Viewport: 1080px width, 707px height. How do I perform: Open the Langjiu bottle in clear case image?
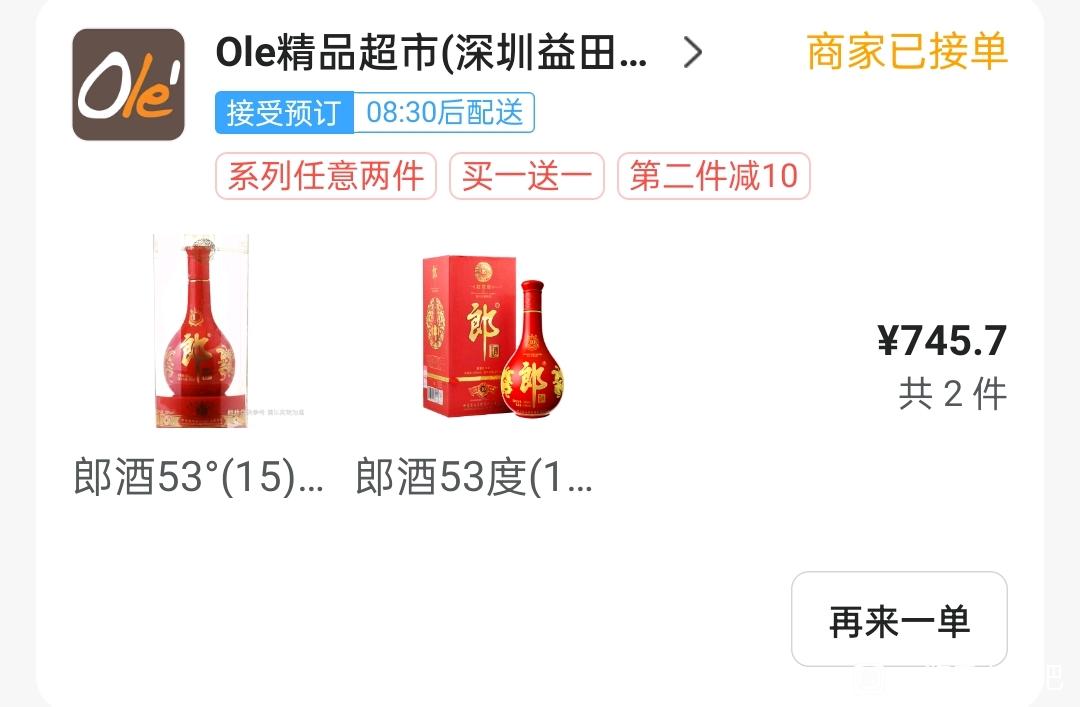(200, 331)
